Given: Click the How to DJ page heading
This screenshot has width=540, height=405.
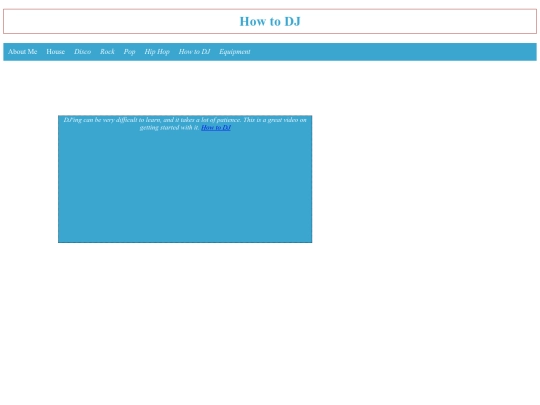Looking at the screenshot, I should pos(270,21).
